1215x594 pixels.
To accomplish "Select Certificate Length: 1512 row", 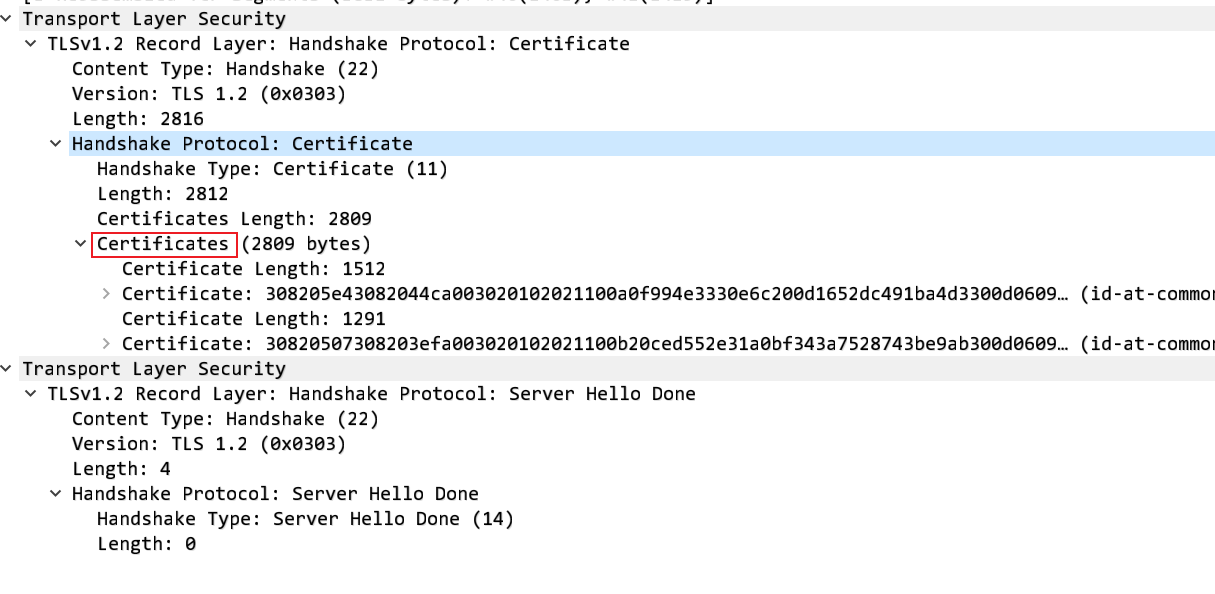I will [253, 269].
